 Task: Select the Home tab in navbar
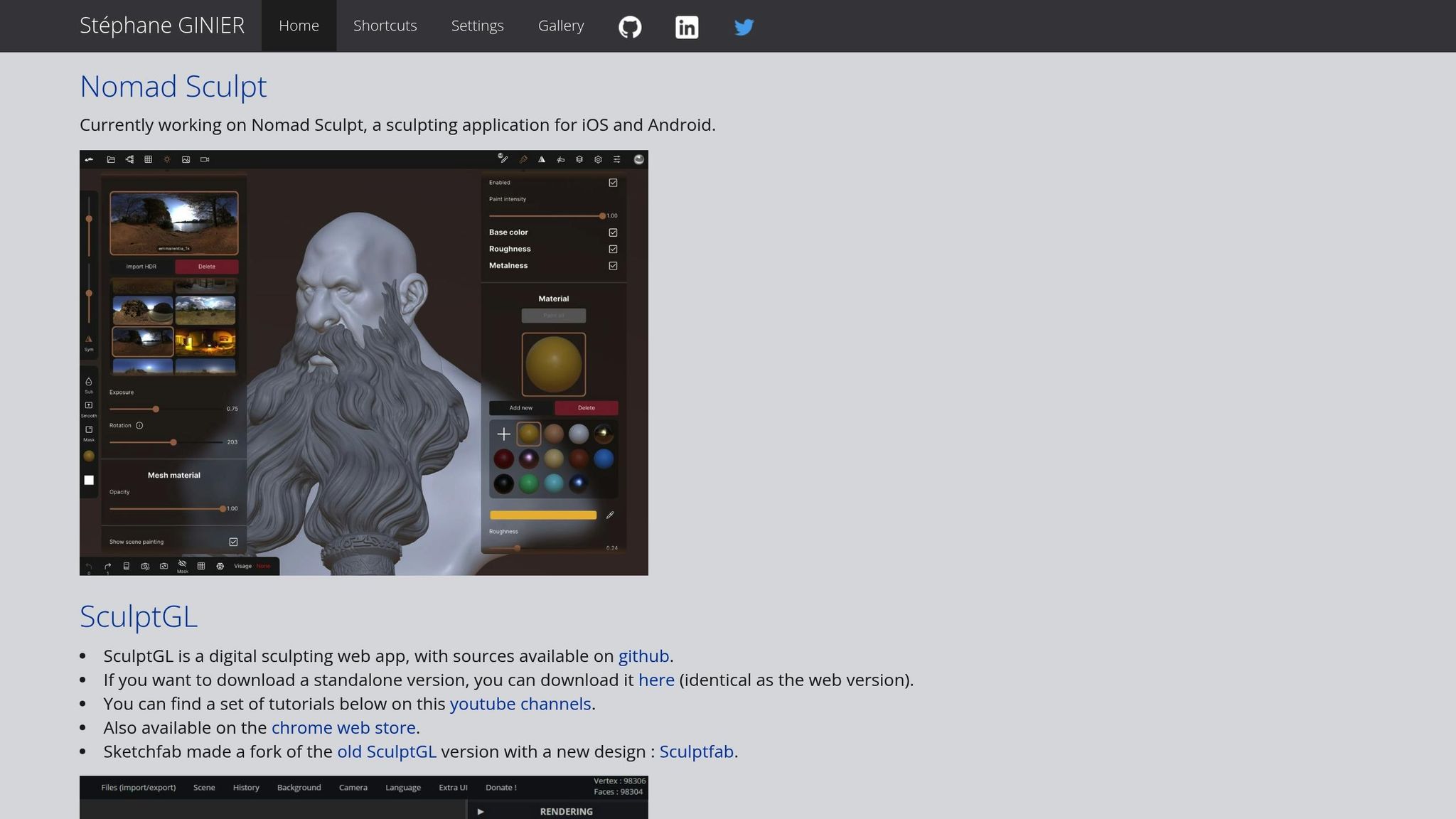[x=299, y=26]
